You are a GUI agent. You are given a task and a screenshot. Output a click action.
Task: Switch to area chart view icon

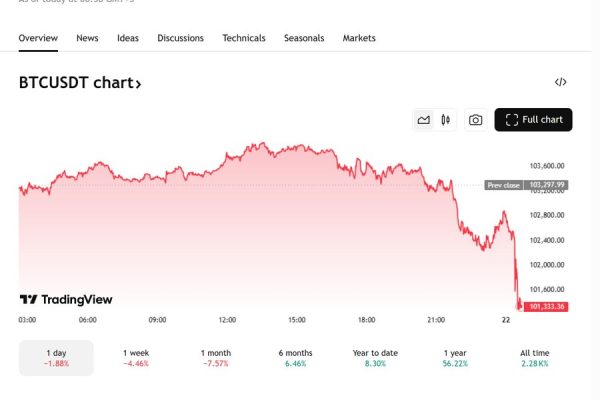[423, 120]
